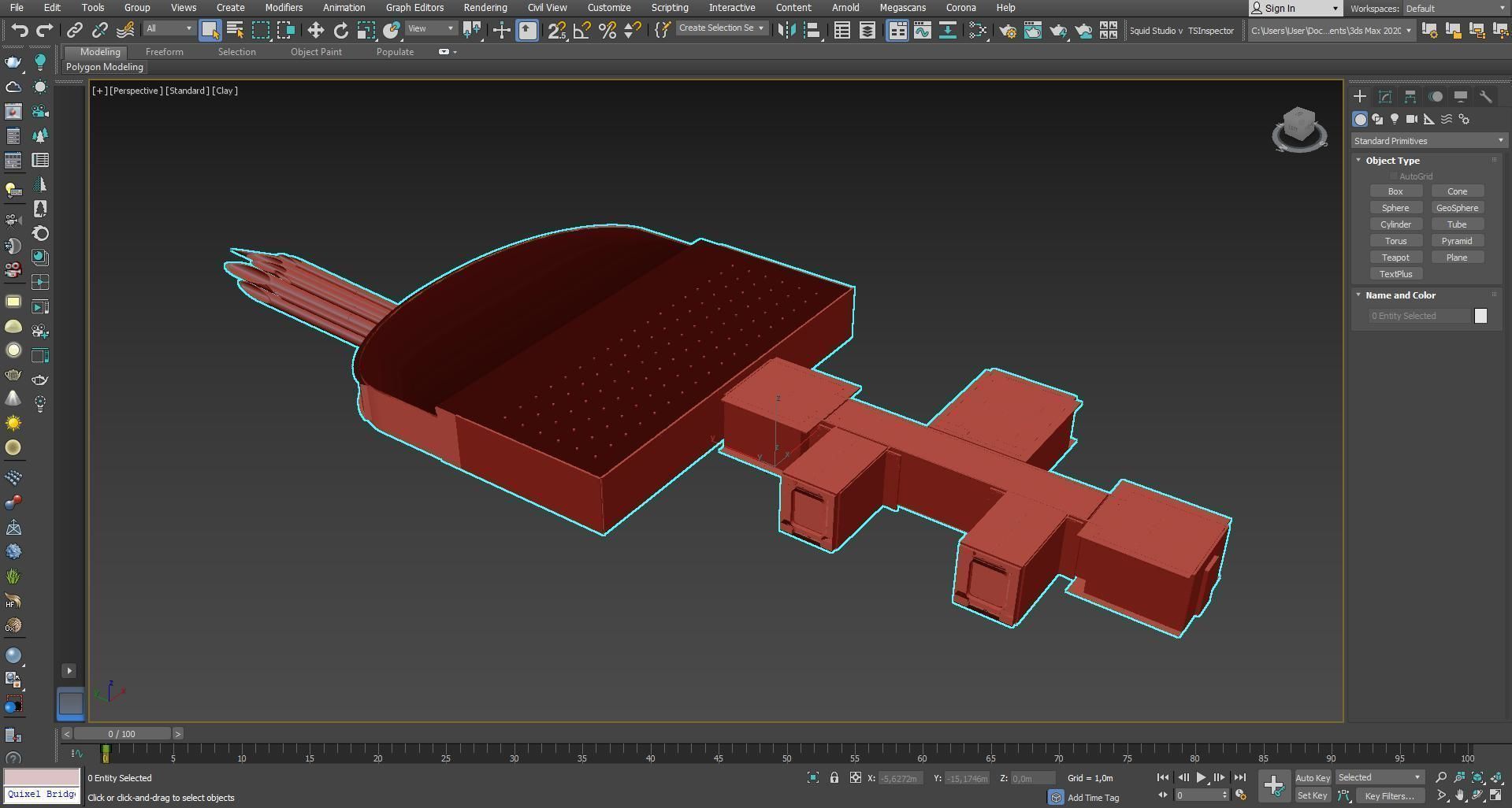Open the Sign In dropdown
This screenshot has width=1512, height=808.
click(x=1296, y=9)
